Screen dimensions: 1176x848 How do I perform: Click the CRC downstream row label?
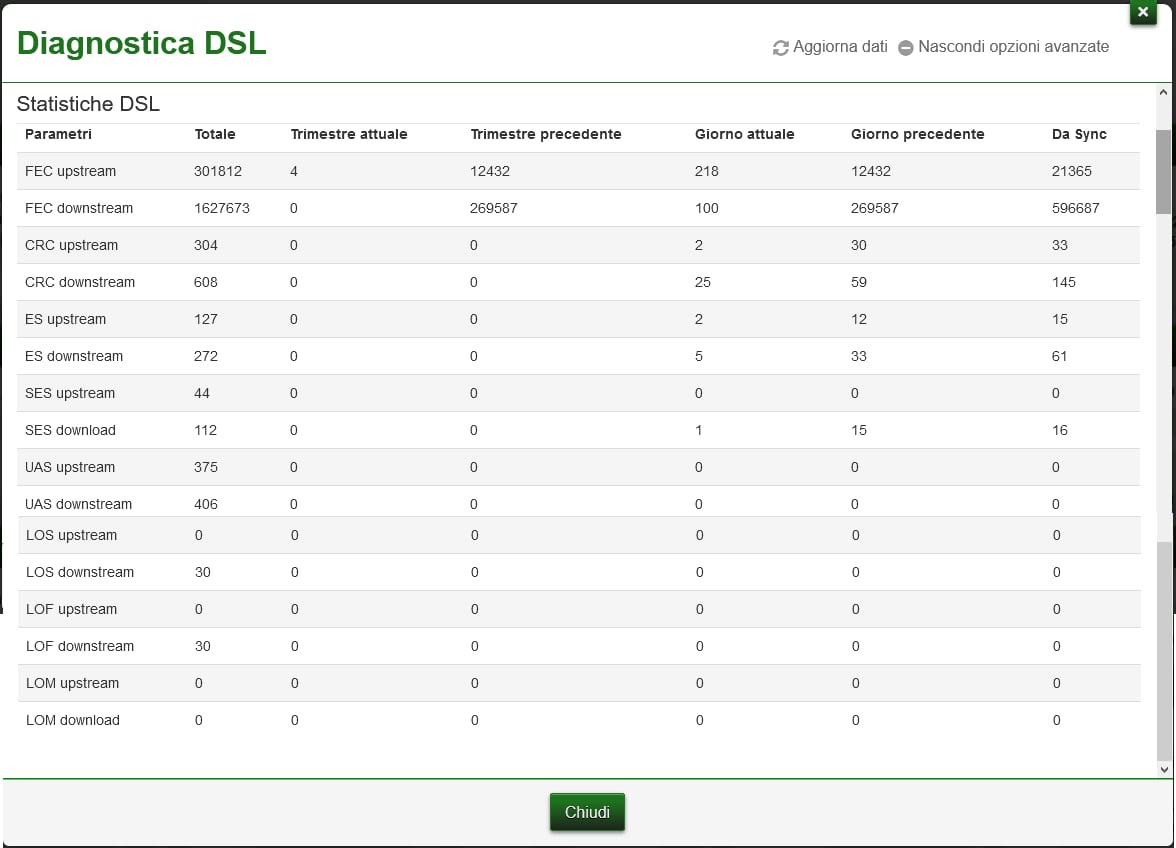80,282
